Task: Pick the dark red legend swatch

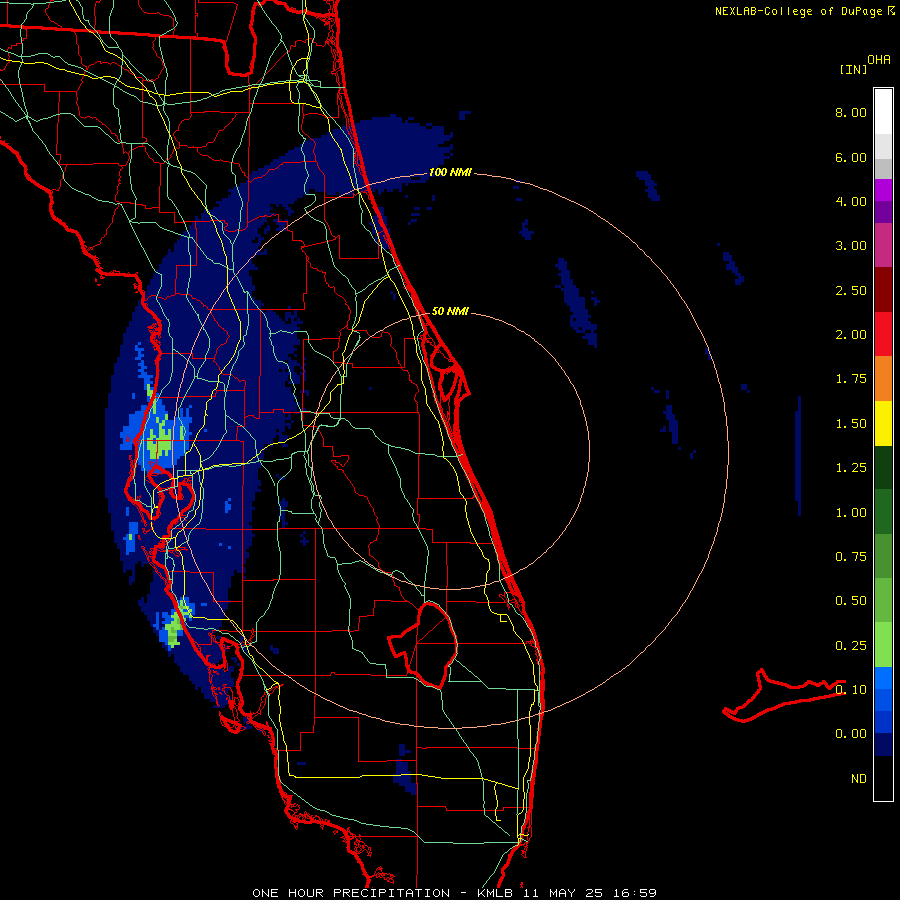Action: 883,290
